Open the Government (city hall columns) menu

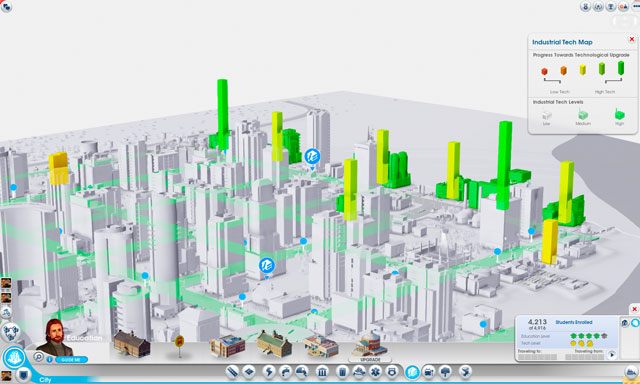coord(322,372)
